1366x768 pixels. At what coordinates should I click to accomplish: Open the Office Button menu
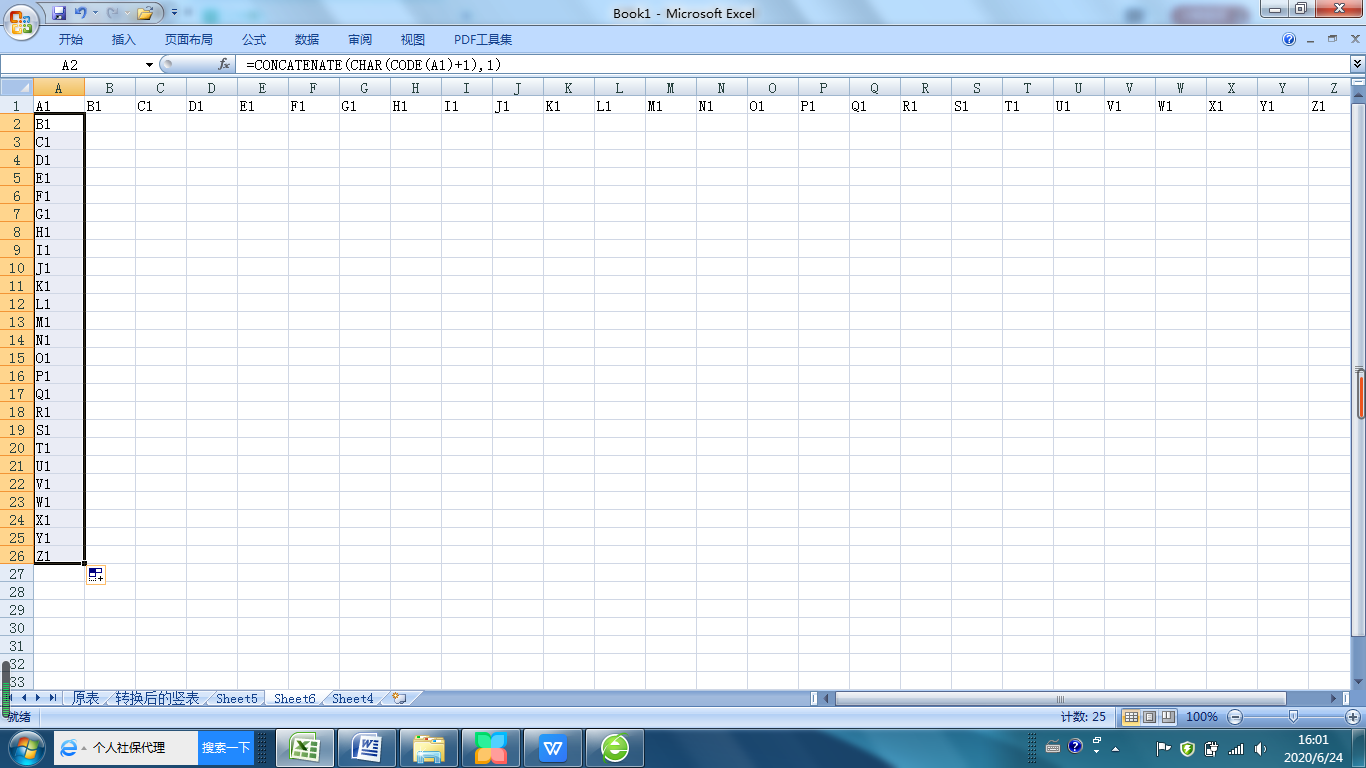click(20, 19)
